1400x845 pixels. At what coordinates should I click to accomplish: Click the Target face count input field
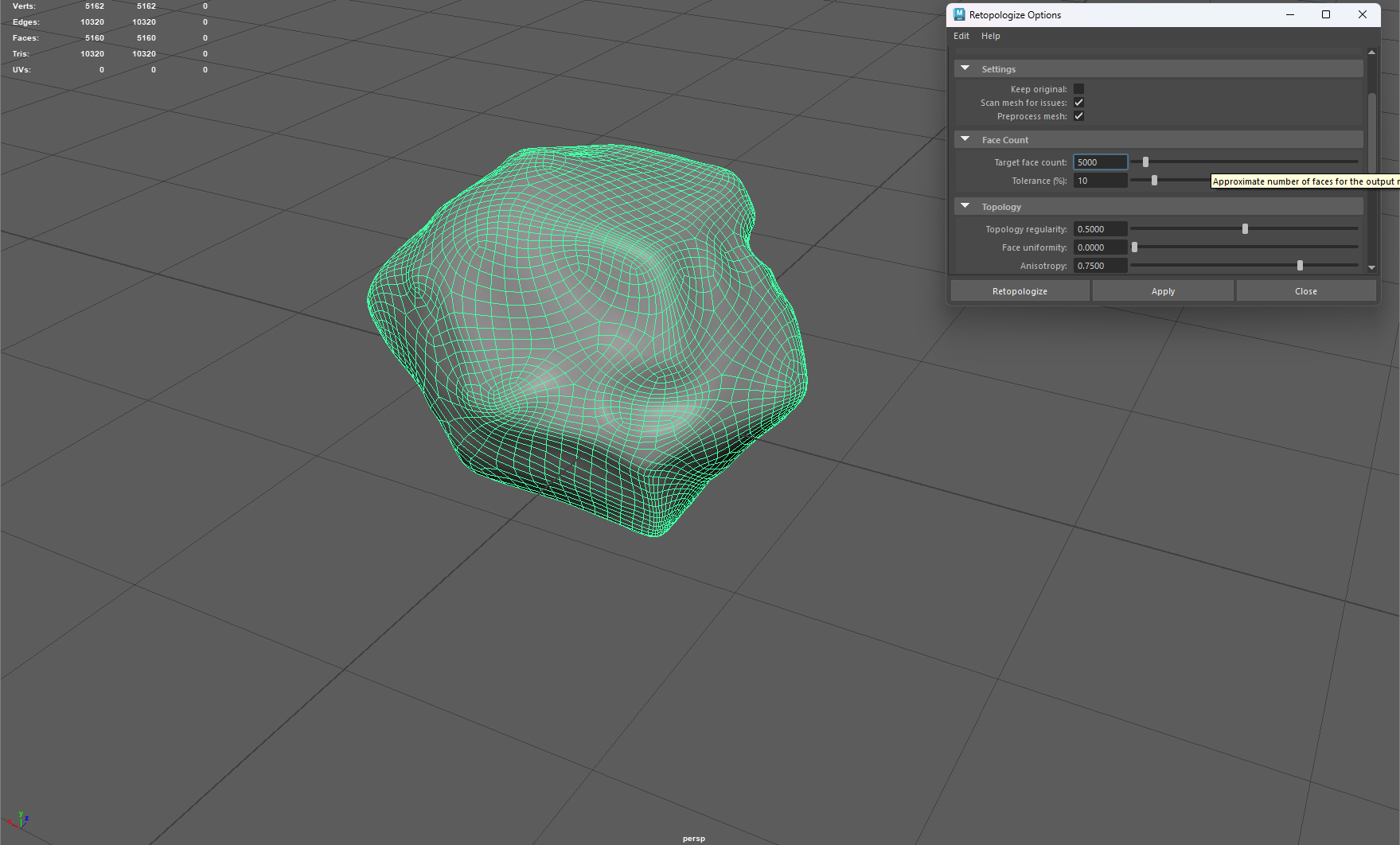pos(1101,162)
